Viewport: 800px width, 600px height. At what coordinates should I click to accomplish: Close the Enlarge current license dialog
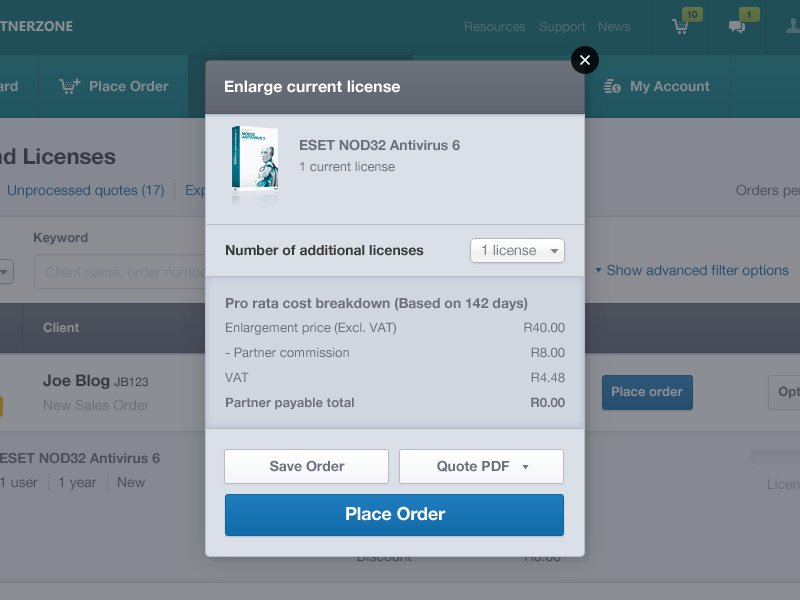pyautogui.click(x=585, y=60)
